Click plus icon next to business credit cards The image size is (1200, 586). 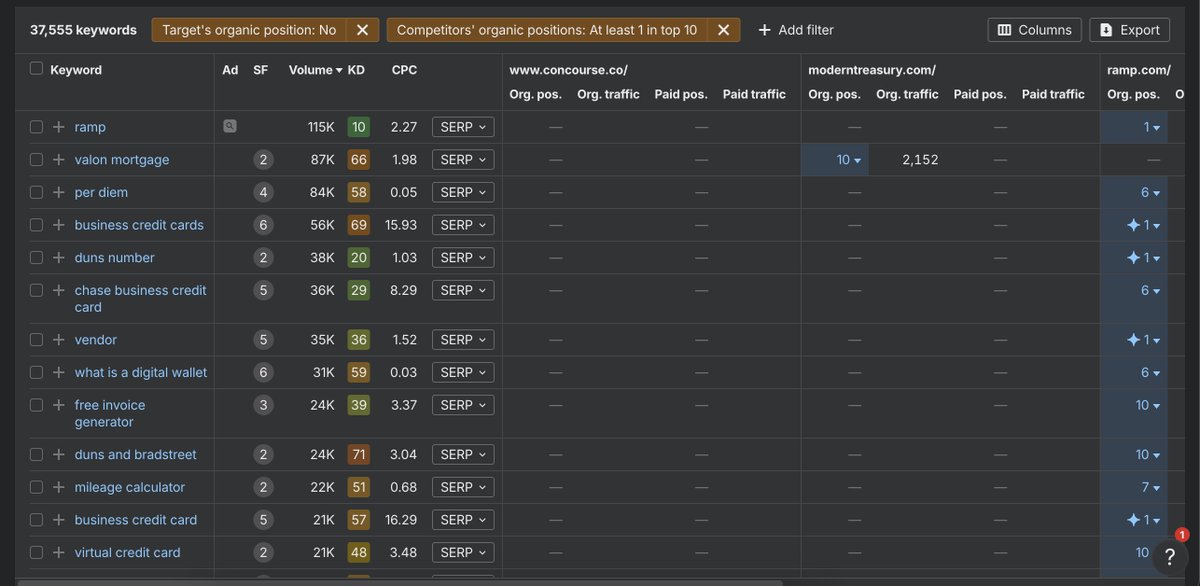[59, 225]
